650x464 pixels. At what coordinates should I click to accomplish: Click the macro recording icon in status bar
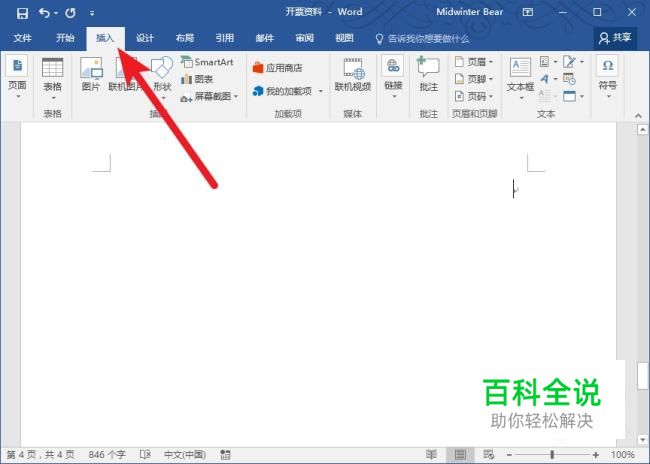point(226,455)
